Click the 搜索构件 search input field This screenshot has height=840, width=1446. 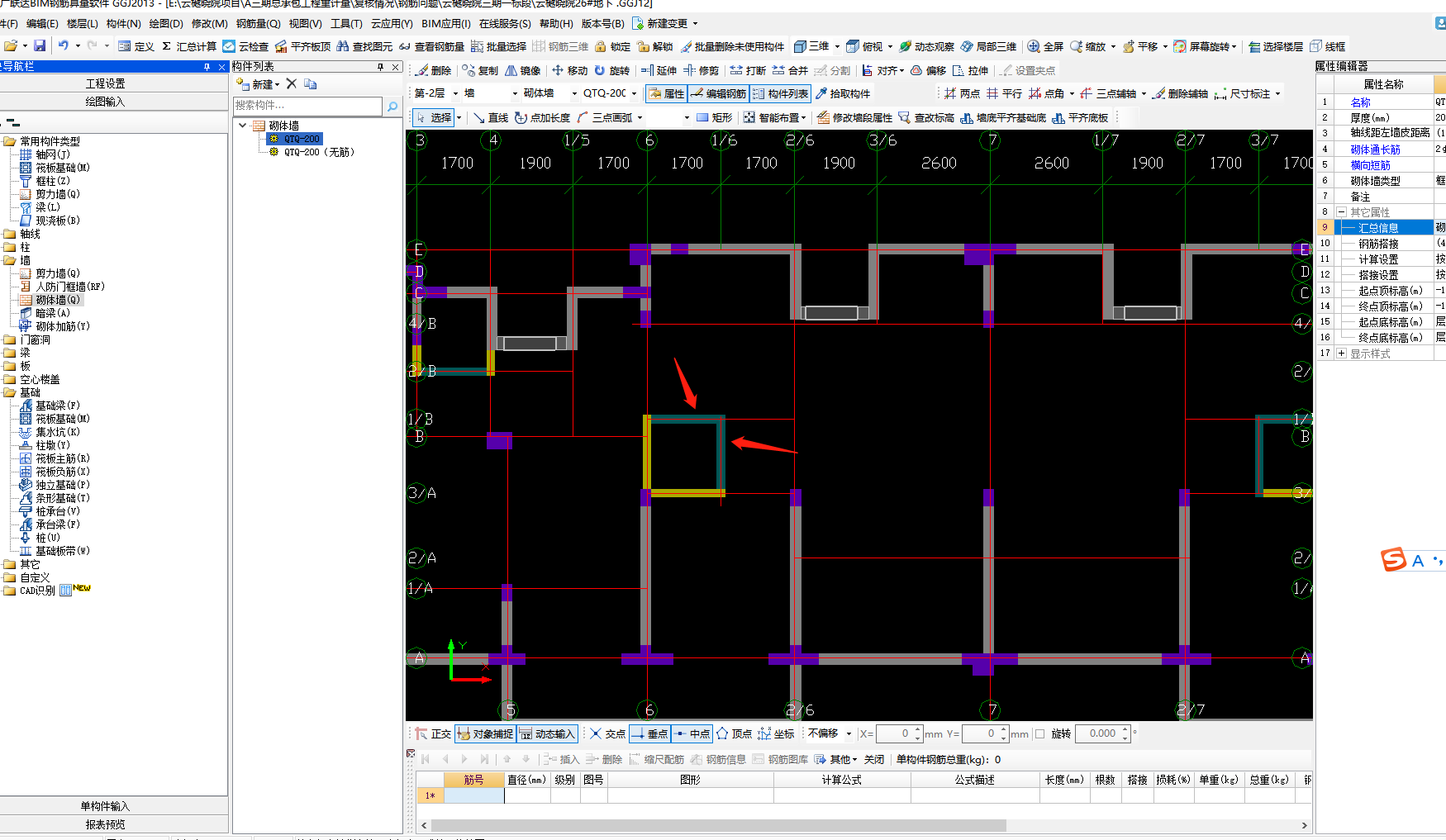tap(307, 106)
